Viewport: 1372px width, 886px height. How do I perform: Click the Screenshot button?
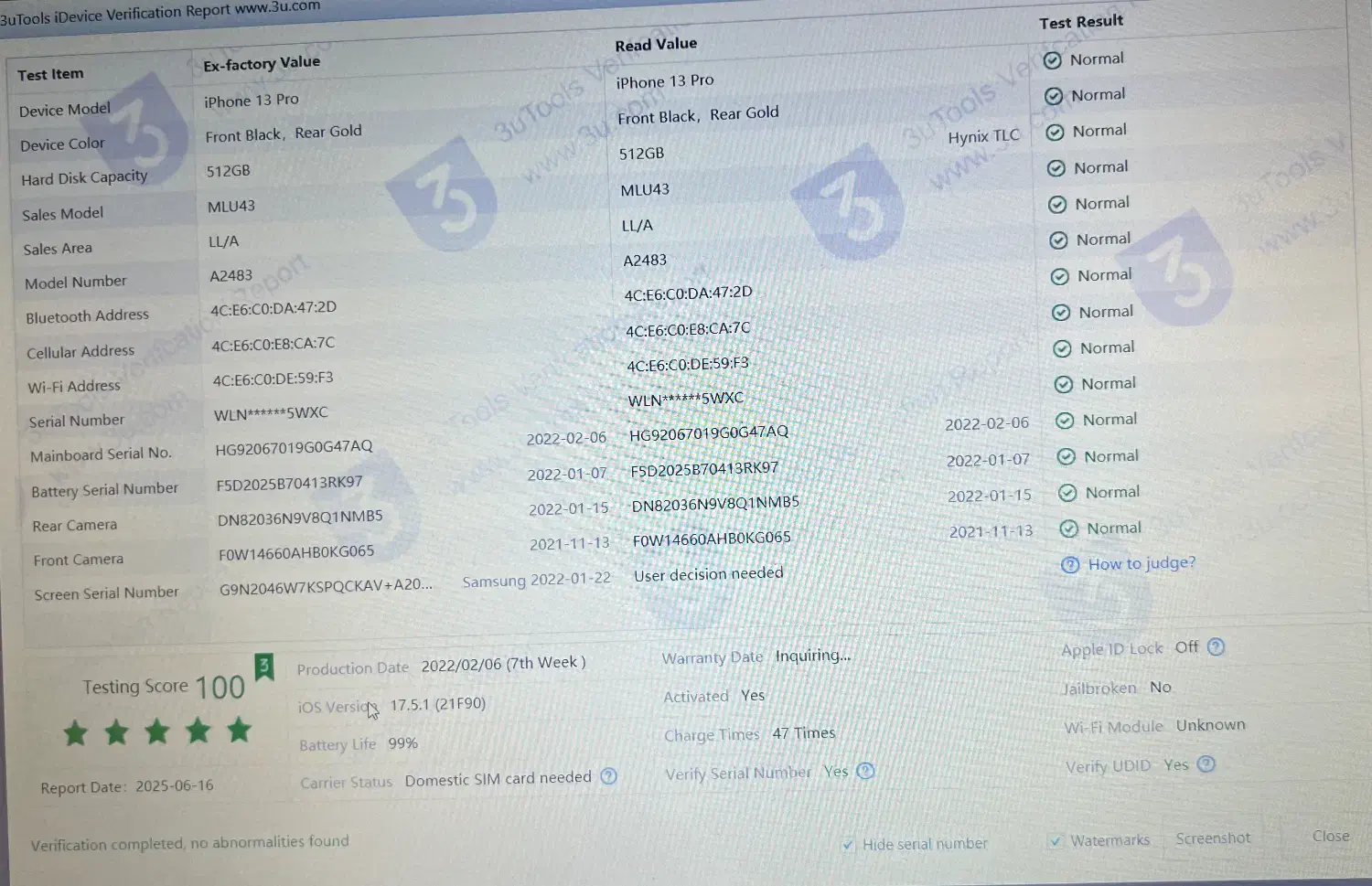(1213, 838)
